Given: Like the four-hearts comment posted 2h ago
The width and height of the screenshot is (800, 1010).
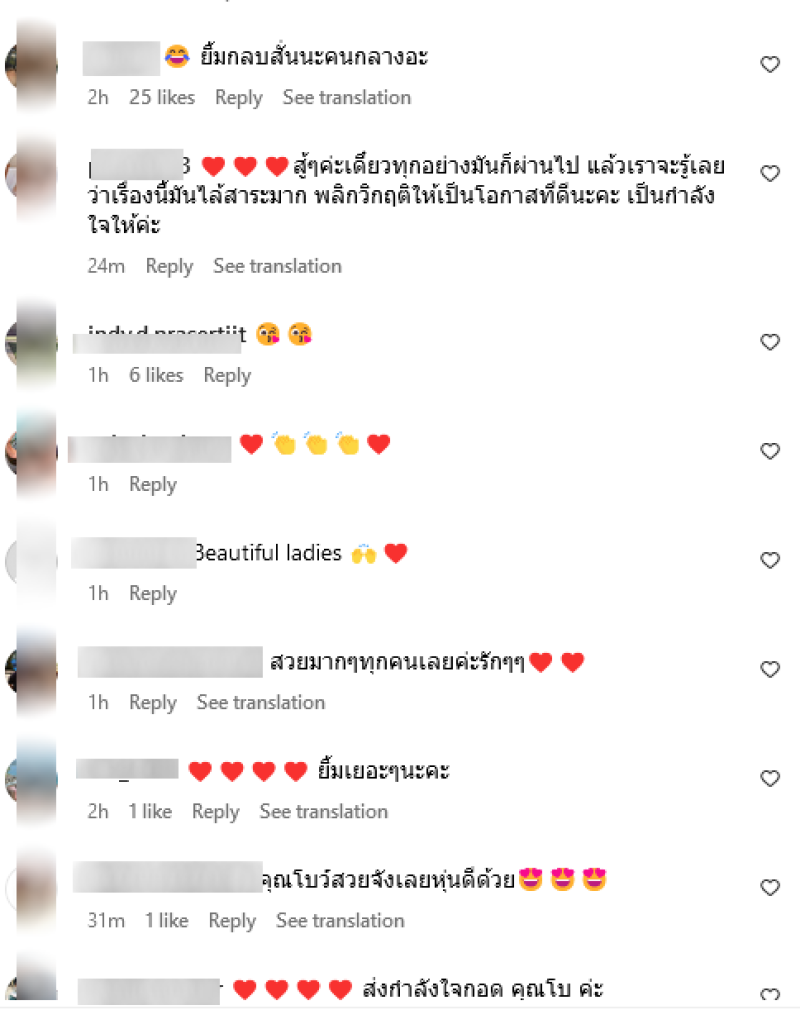Looking at the screenshot, I should tap(770, 778).
